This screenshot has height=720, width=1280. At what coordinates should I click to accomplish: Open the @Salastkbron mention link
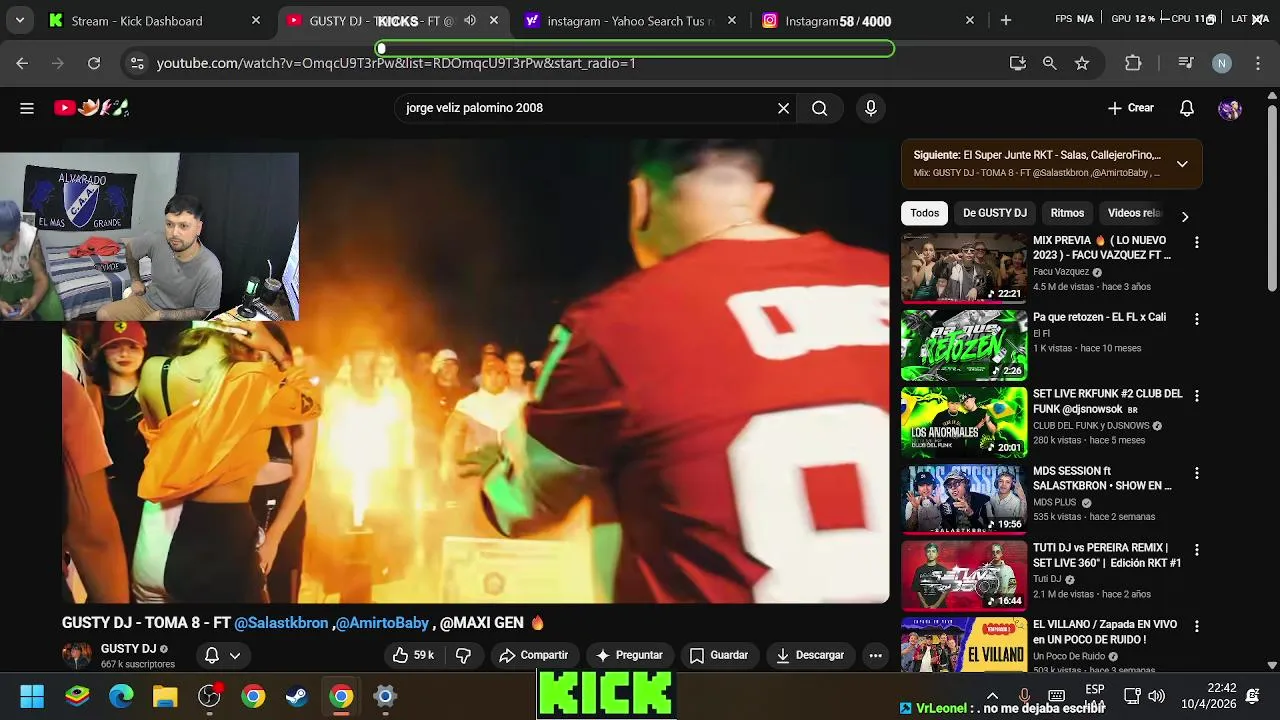tap(281, 622)
